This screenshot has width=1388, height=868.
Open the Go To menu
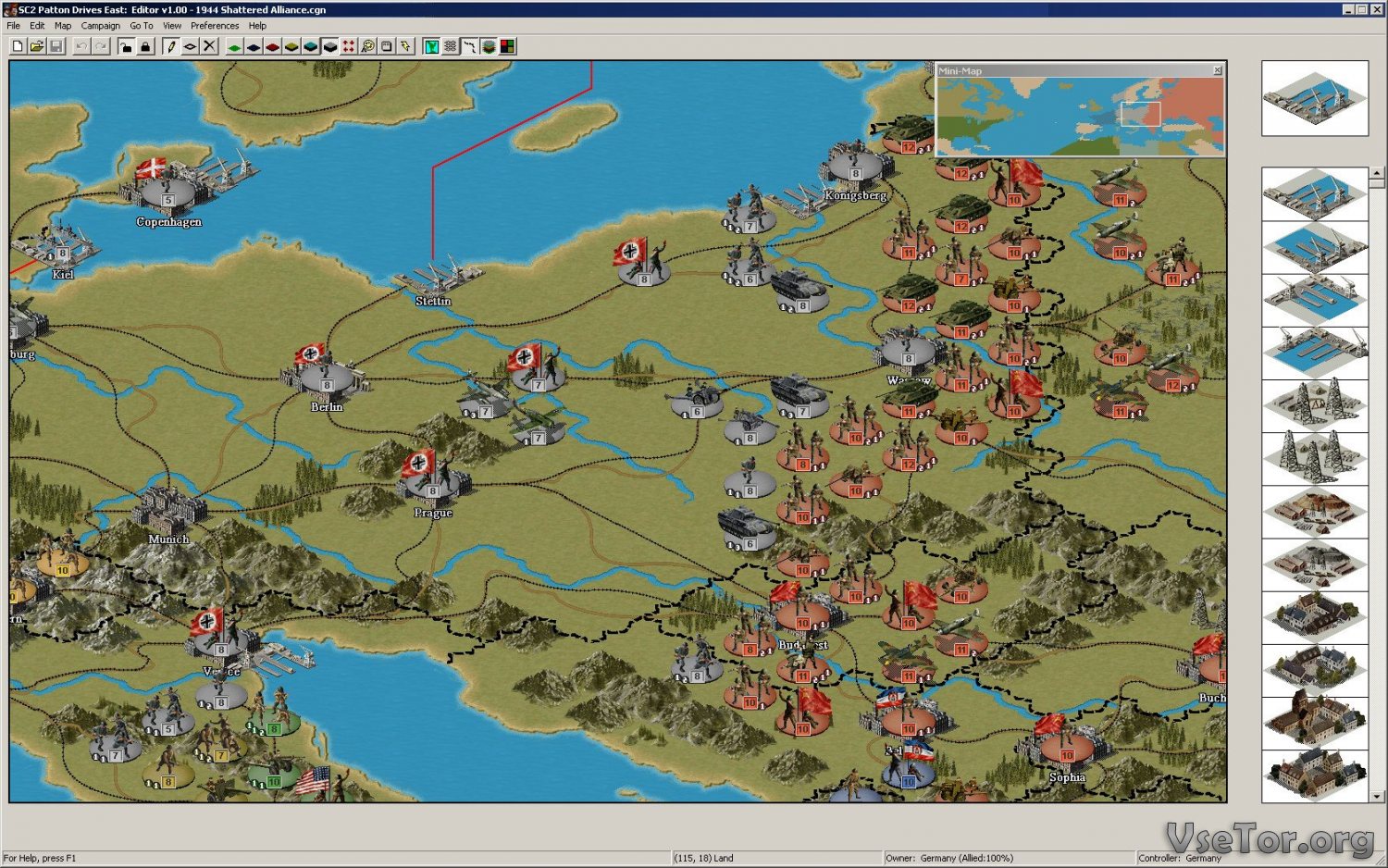(x=141, y=26)
